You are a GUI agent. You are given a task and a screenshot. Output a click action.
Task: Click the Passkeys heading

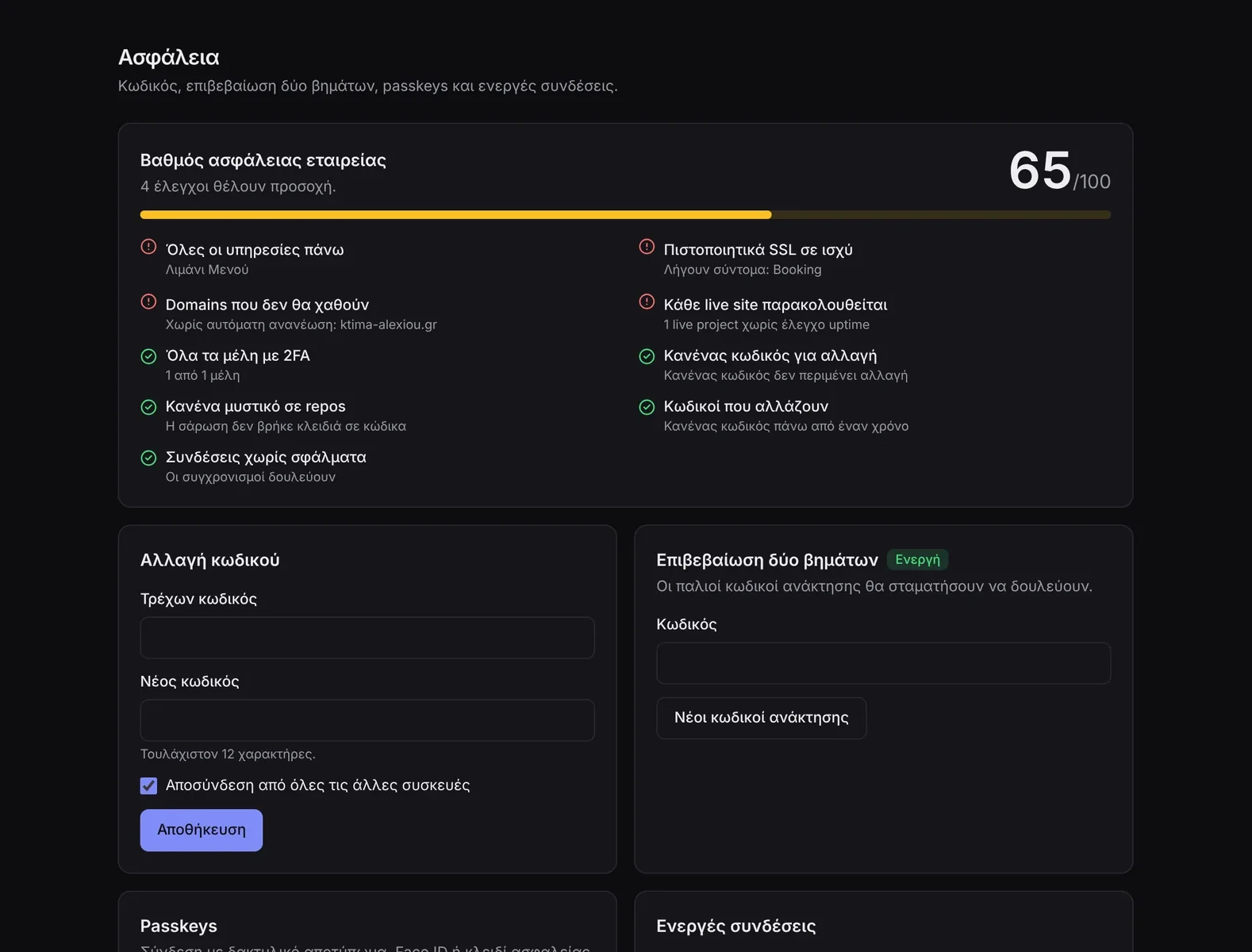179,926
